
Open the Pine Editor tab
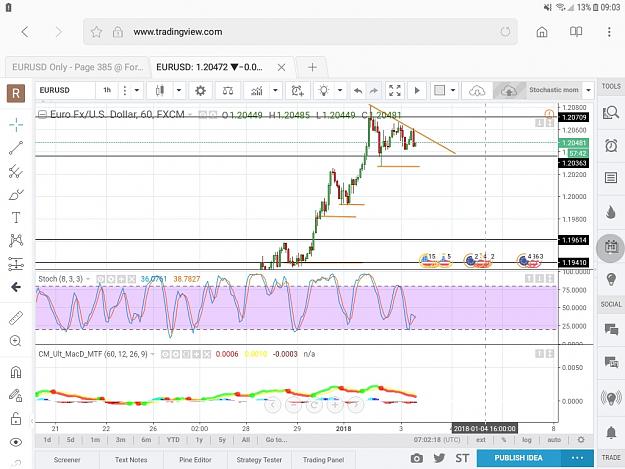tap(195, 460)
